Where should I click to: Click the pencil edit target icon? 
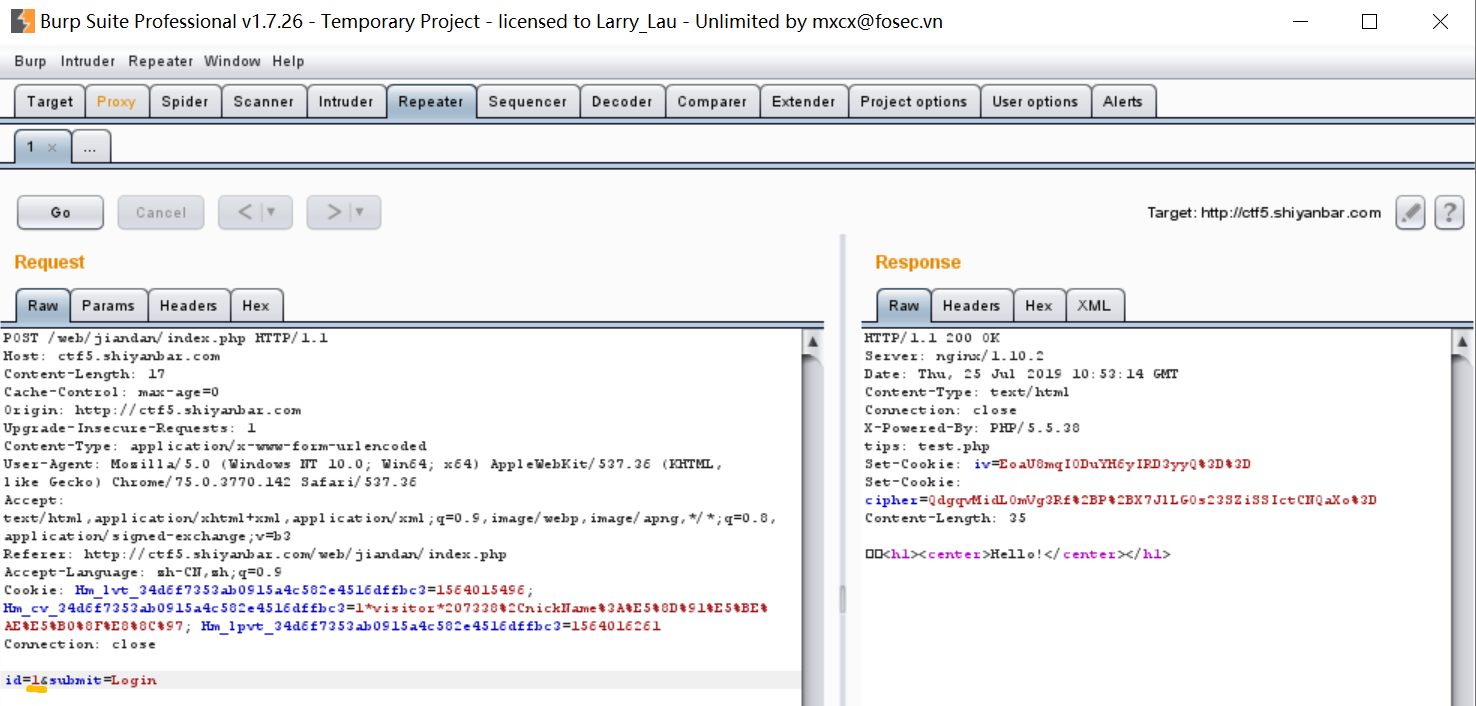tap(1410, 212)
